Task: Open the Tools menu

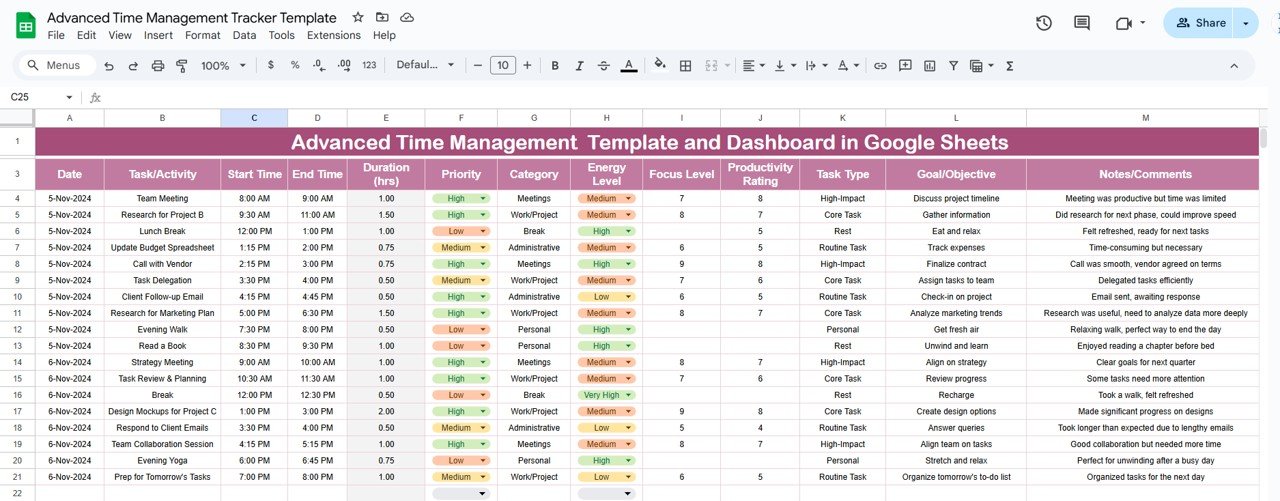Action: [x=282, y=35]
